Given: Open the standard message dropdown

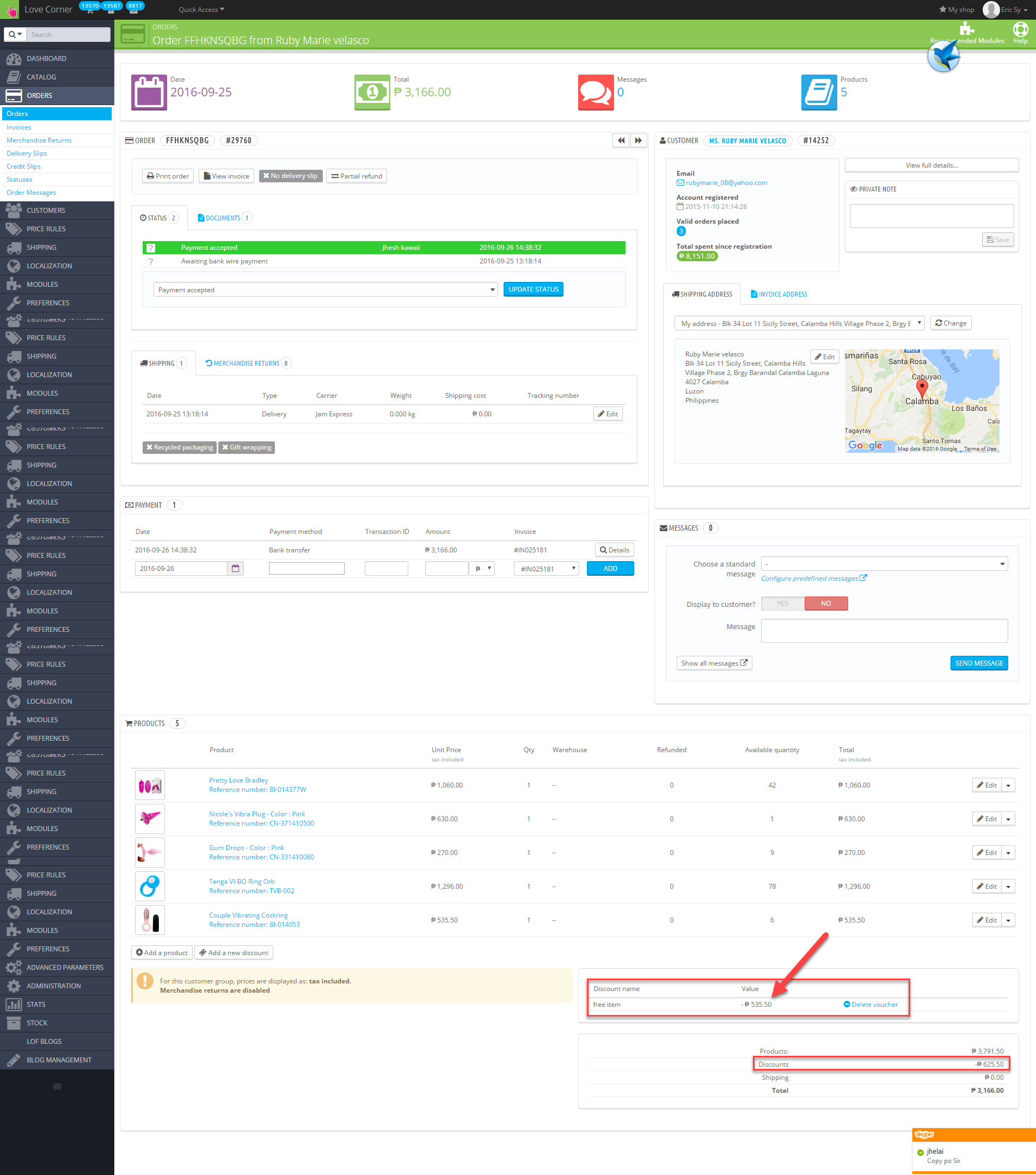Looking at the screenshot, I should click(x=884, y=564).
